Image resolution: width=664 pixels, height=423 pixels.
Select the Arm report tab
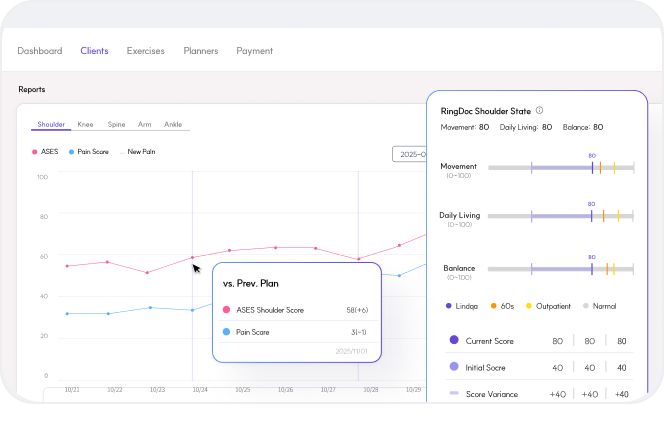coord(144,124)
